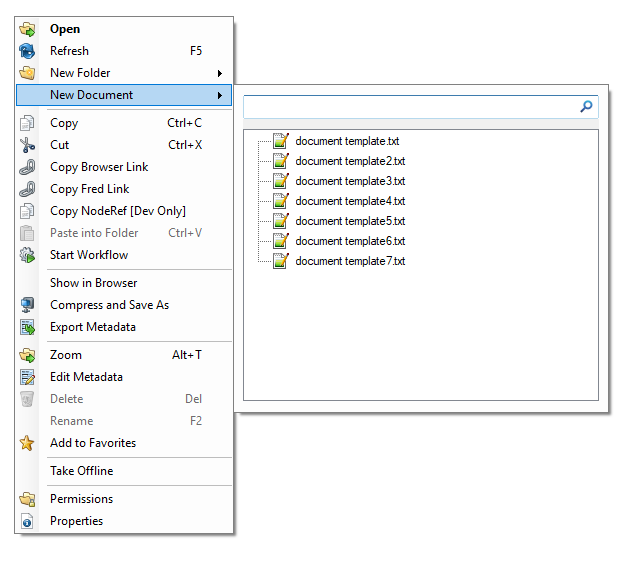Click the Copy pages icon

(27, 123)
